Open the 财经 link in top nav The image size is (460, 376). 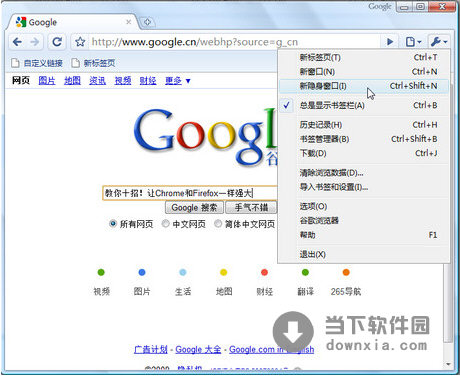click(148, 81)
